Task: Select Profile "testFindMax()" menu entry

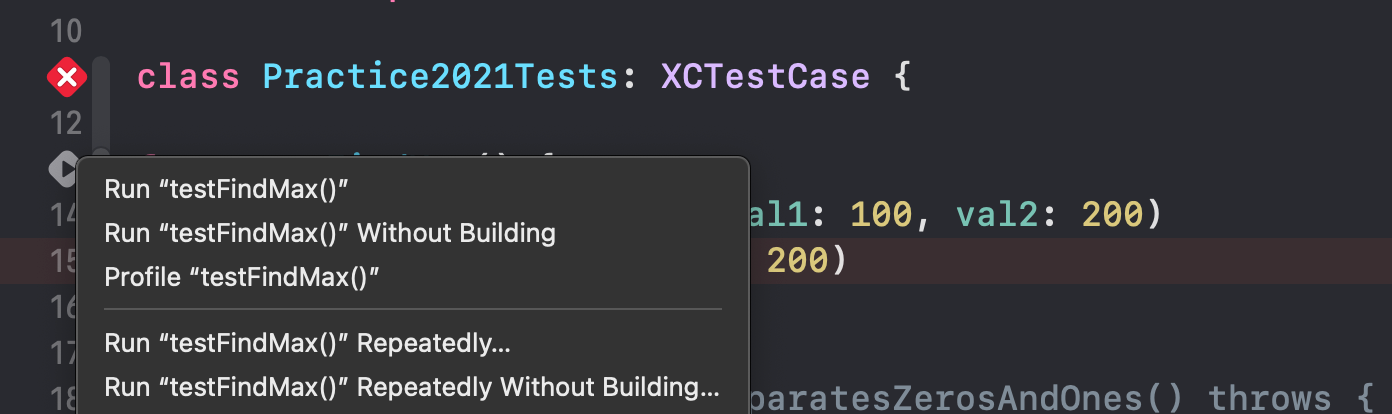Action: [x=242, y=277]
